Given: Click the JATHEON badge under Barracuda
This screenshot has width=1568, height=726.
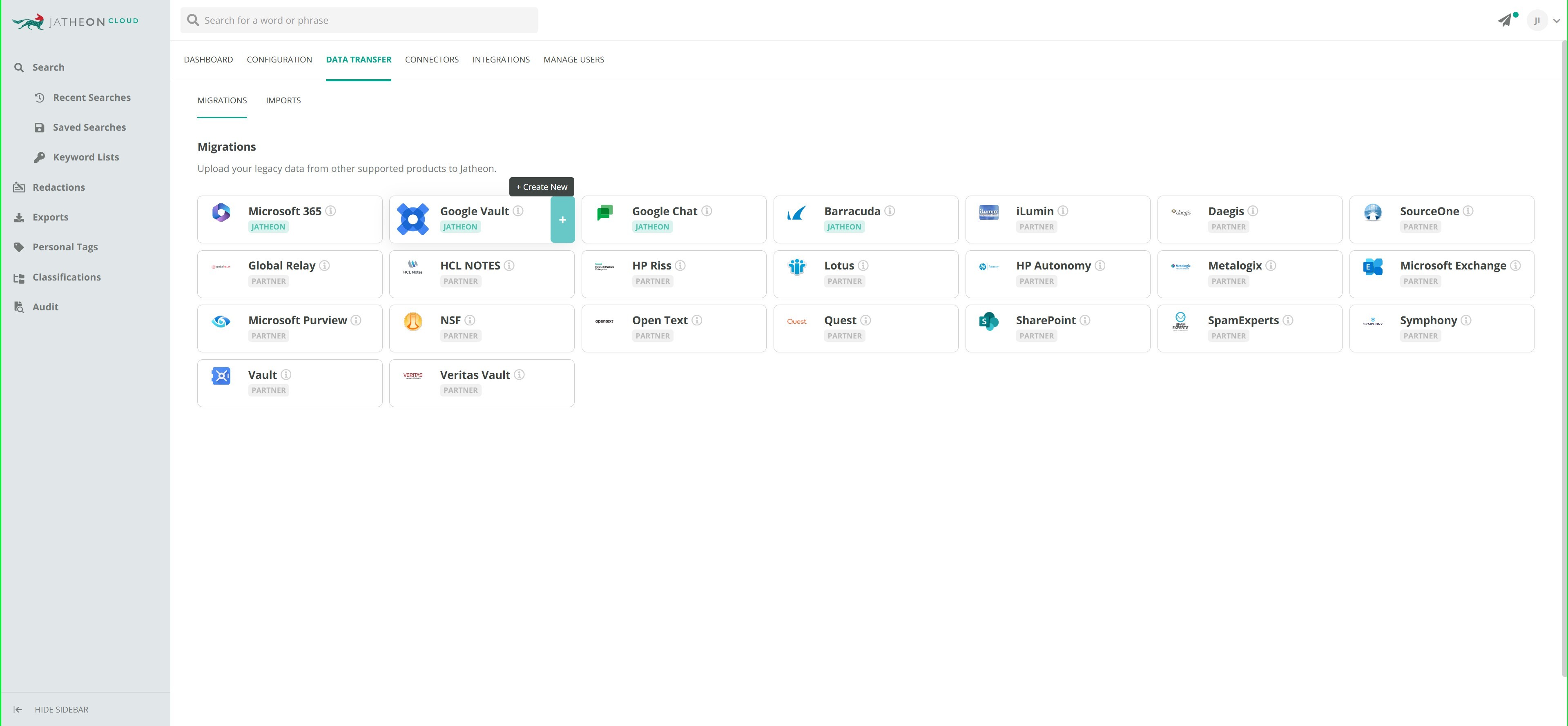Looking at the screenshot, I should coord(844,227).
